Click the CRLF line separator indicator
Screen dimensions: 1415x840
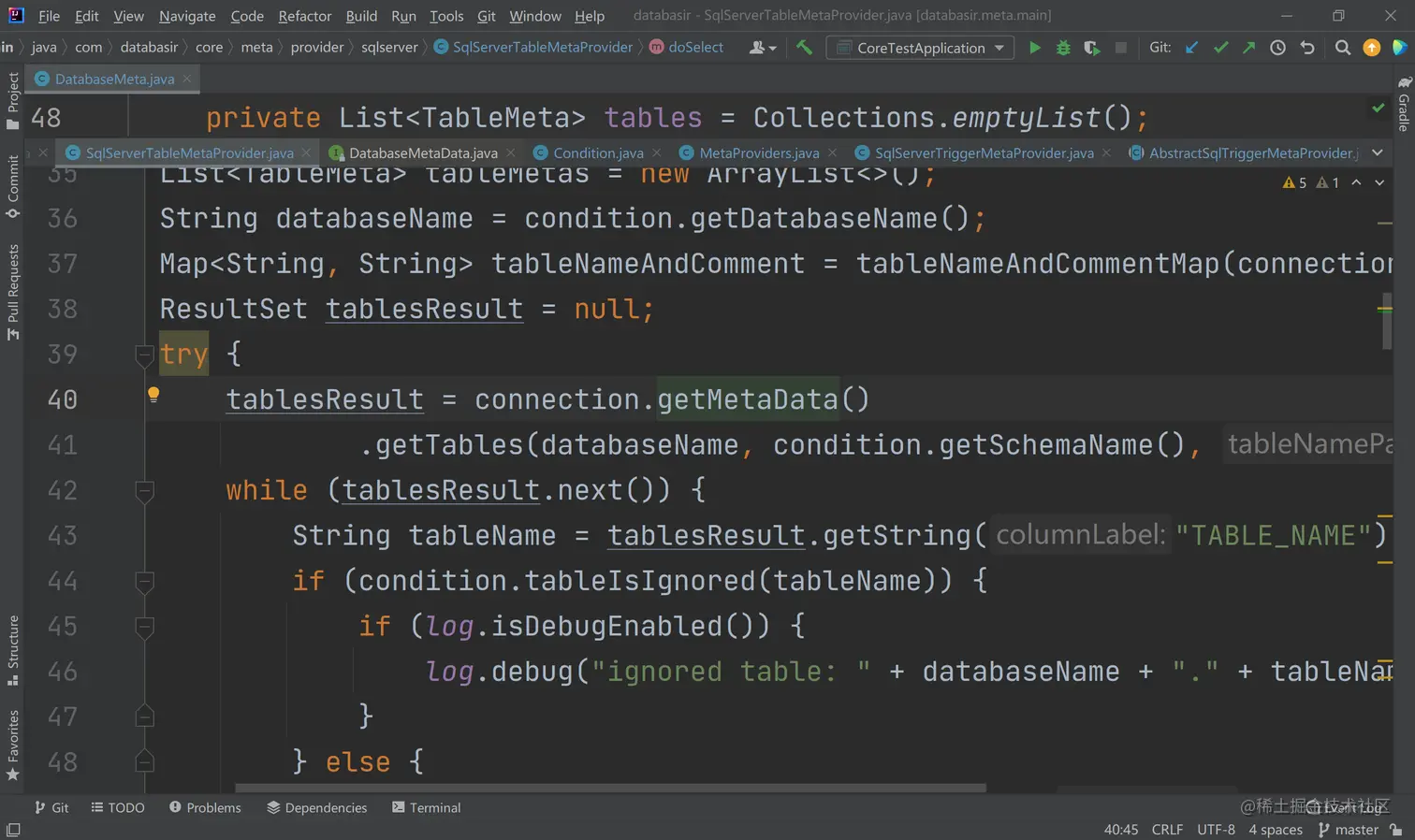pyautogui.click(x=1167, y=830)
